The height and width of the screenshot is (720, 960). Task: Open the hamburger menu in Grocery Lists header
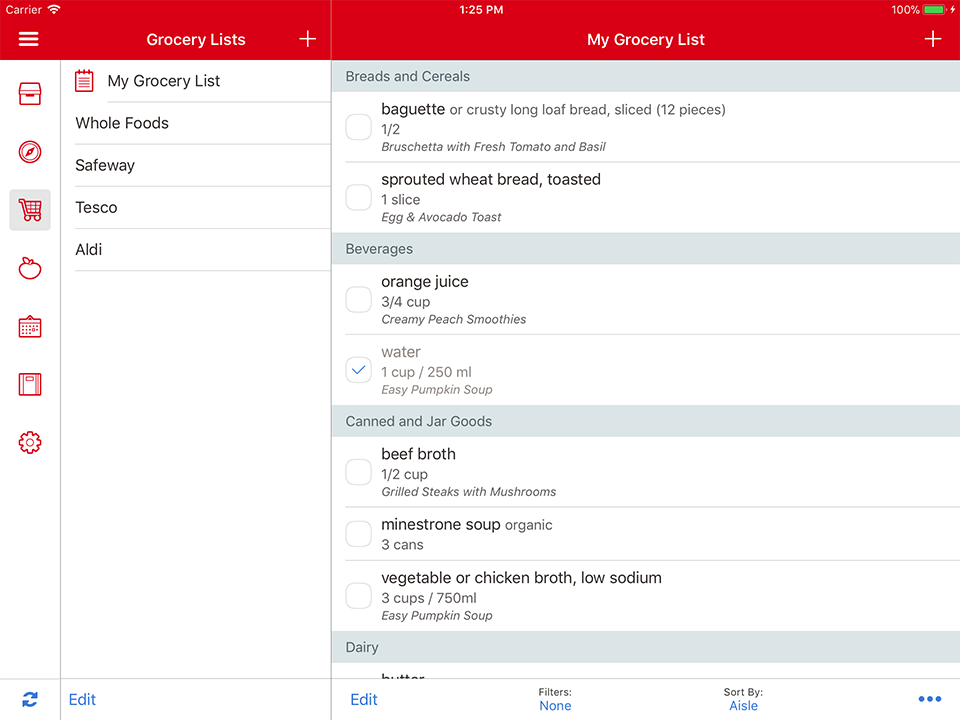tap(29, 39)
